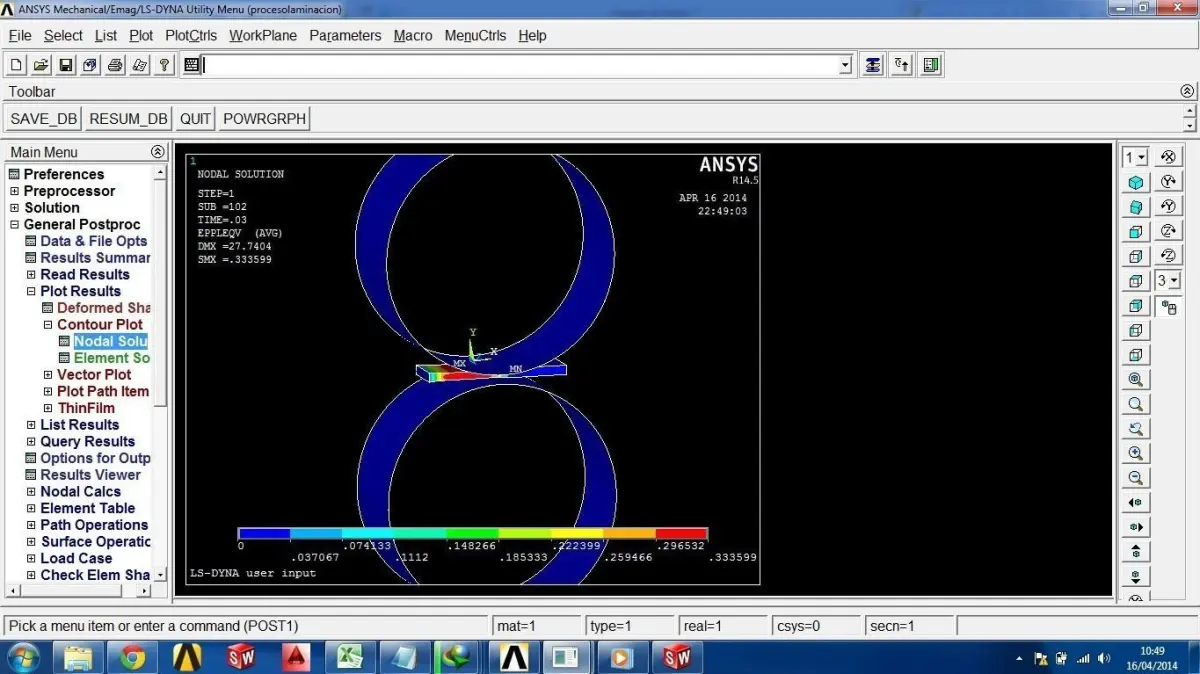The image size is (1200, 674).
Task: Click the QUIT toolbar button
Action: pos(195,119)
